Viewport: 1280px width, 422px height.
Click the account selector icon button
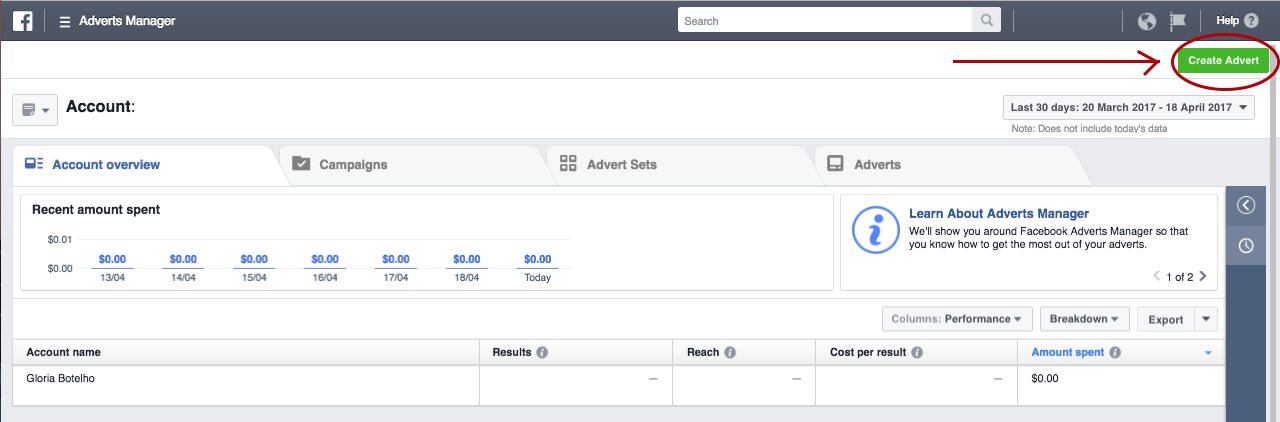tap(35, 109)
